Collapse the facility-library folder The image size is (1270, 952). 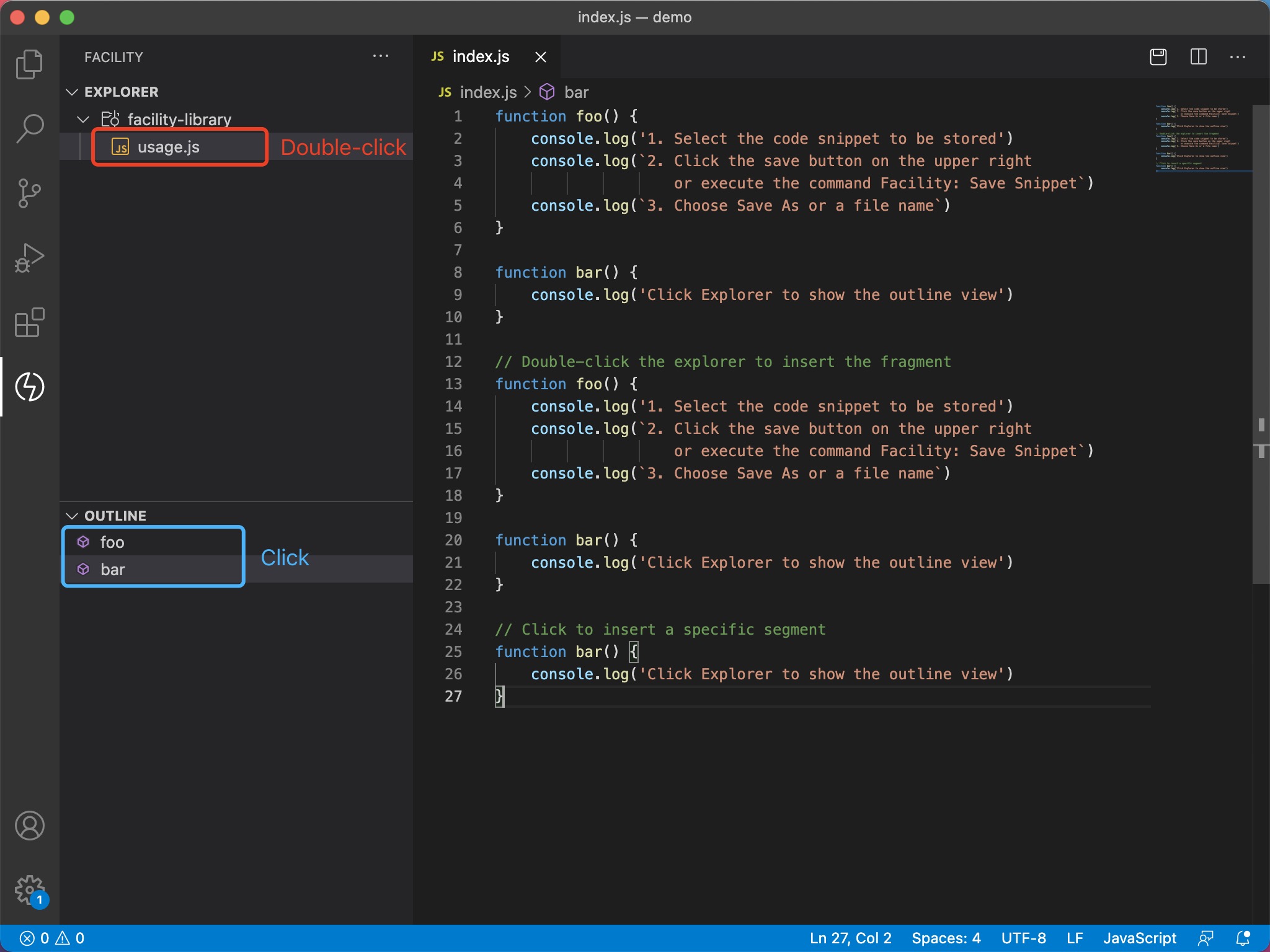[83, 119]
